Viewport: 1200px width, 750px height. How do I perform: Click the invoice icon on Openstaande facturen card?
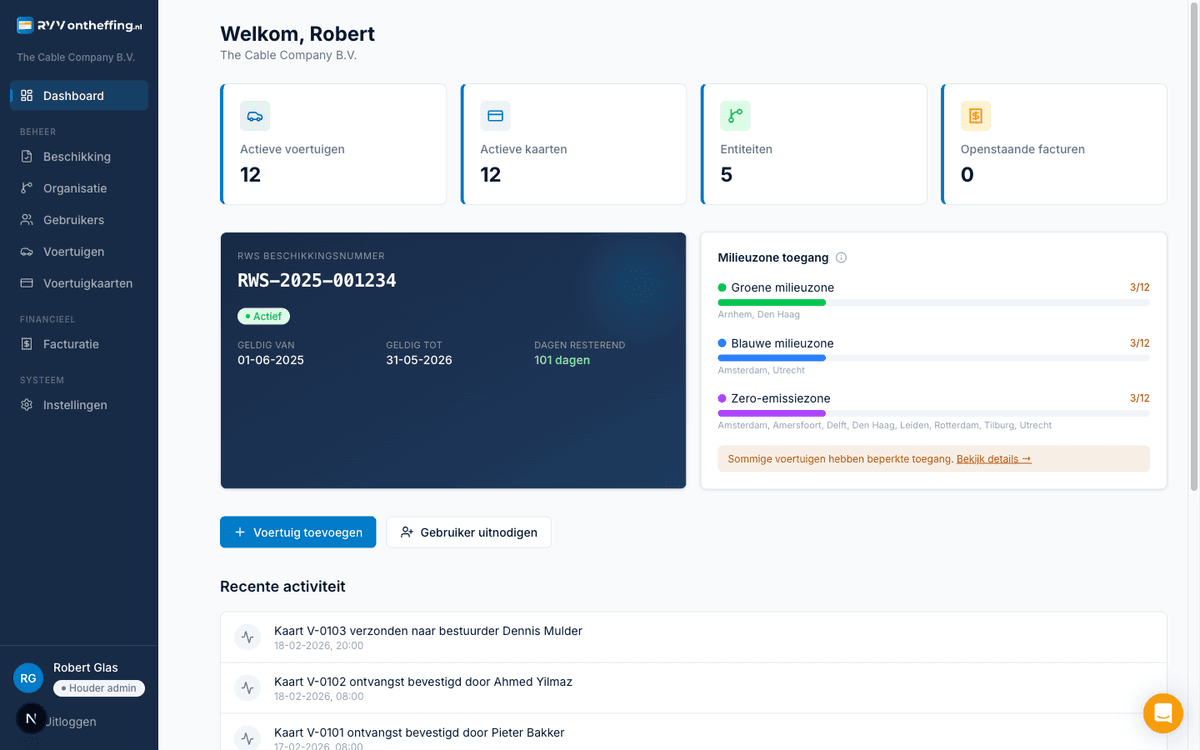(x=975, y=116)
